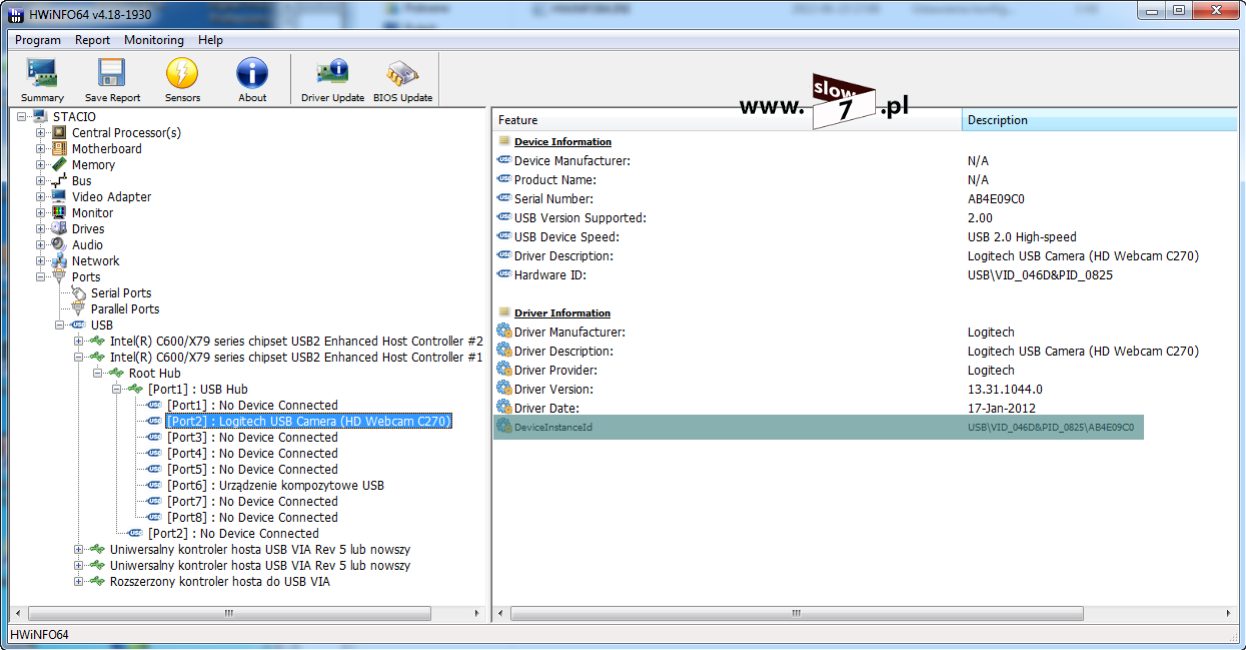Image resolution: width=1246 pixels, height=650 pixels.
Task: Select the Bus tree node
Action: [81, 181]
